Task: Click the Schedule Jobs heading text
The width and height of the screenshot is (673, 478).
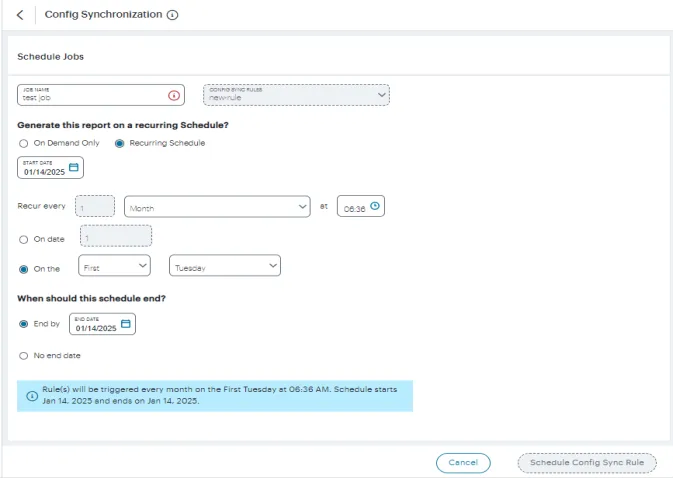Action: (x=51, y=57)
